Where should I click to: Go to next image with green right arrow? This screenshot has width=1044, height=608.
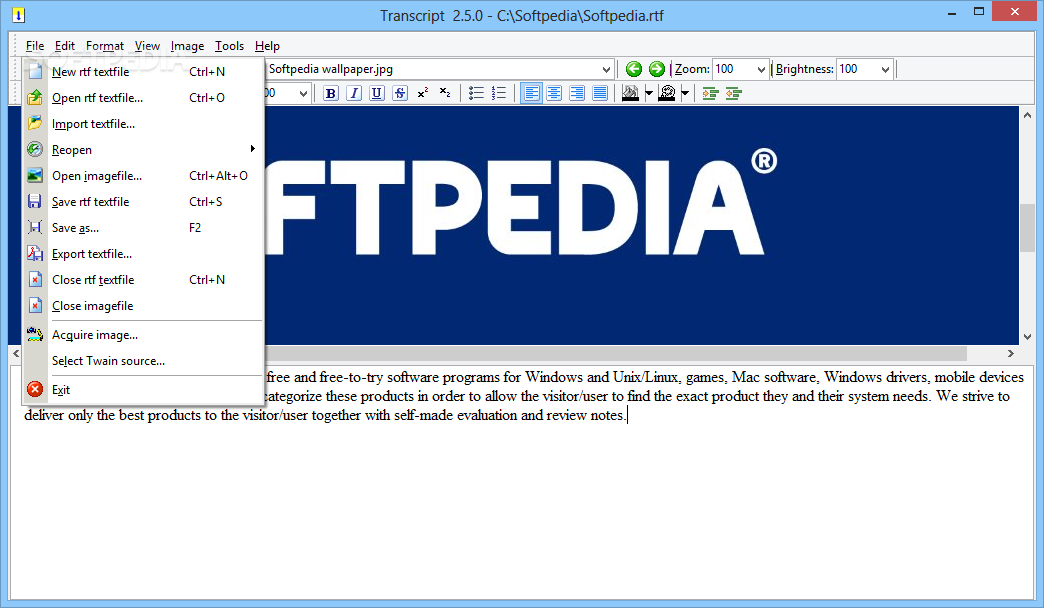tap(656, 69)
